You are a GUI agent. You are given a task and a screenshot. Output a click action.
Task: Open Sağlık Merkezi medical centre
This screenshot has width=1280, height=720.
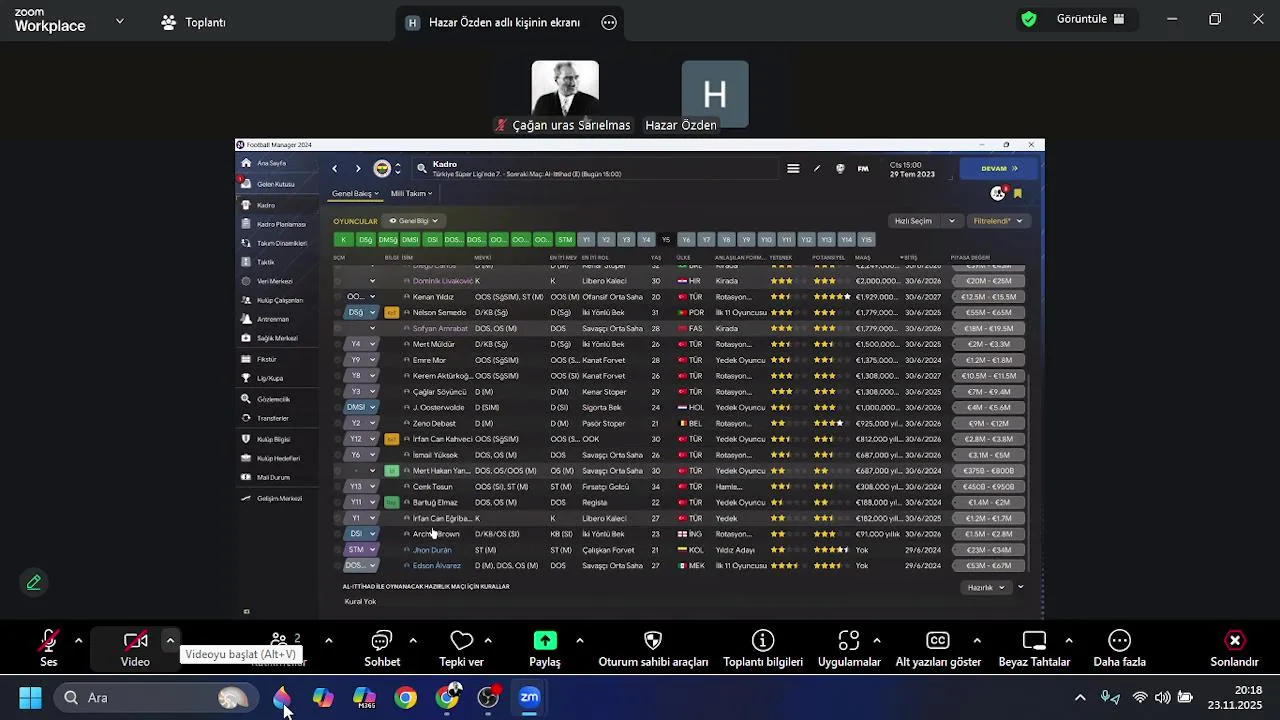[277, 338]
